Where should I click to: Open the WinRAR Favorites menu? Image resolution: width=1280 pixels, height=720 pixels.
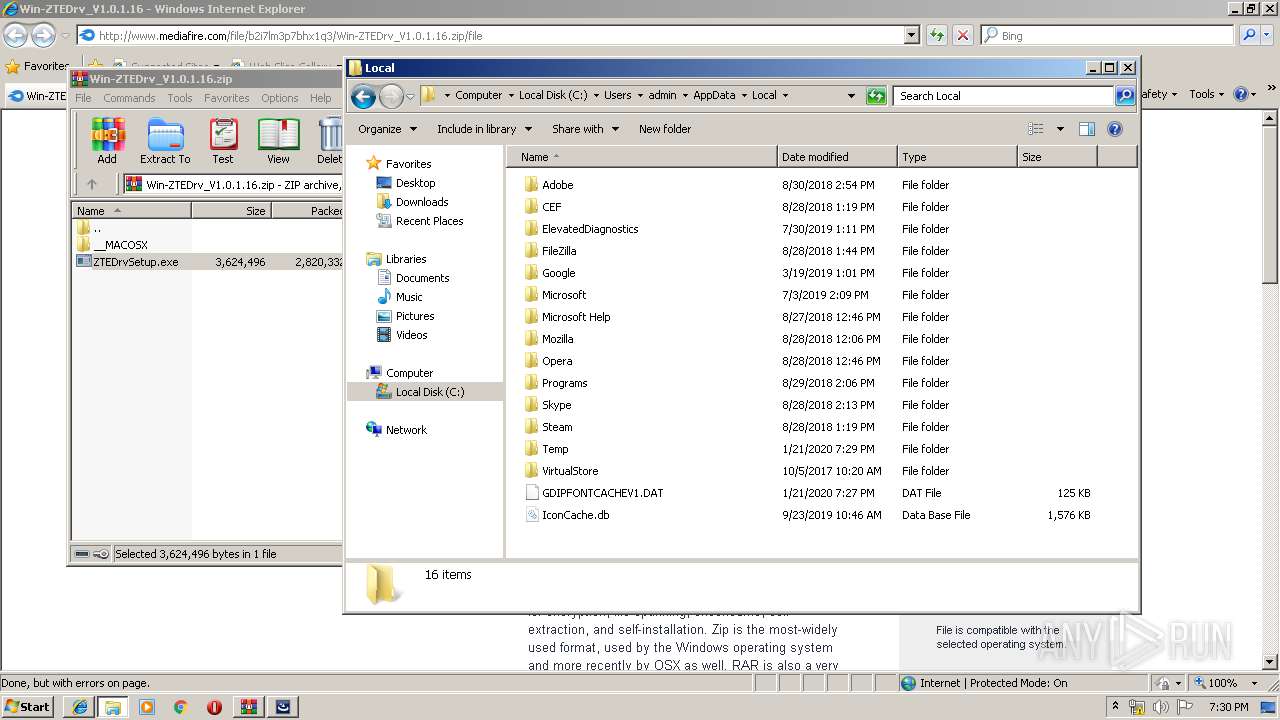pos(227,98)
